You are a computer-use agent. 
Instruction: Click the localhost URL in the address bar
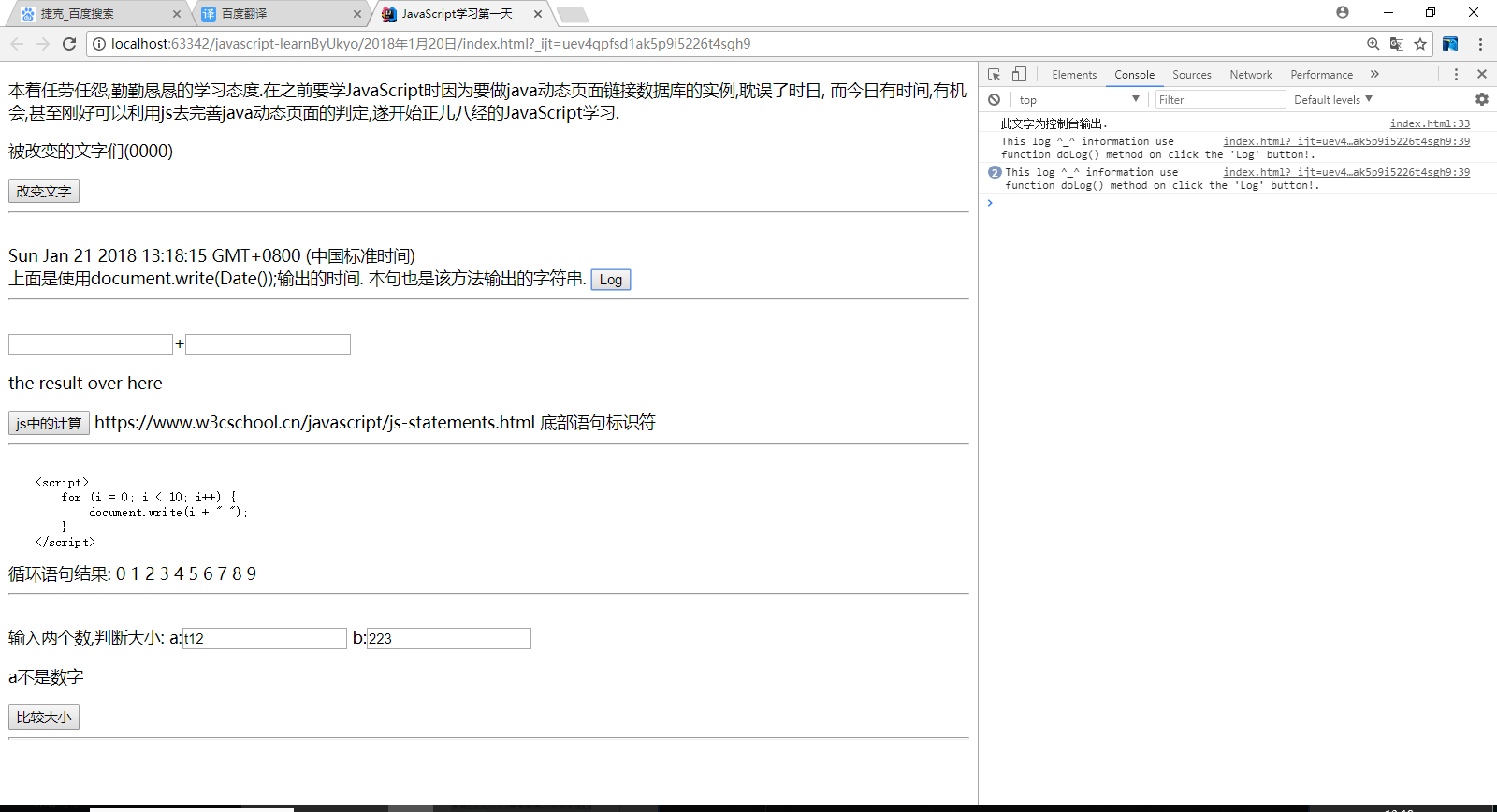tap(430, 44)
